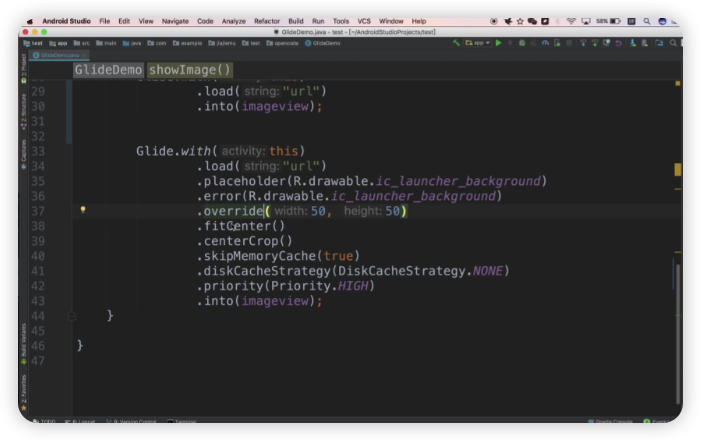
Task: Click the Show History clock icon
Action: coord(607,43)
